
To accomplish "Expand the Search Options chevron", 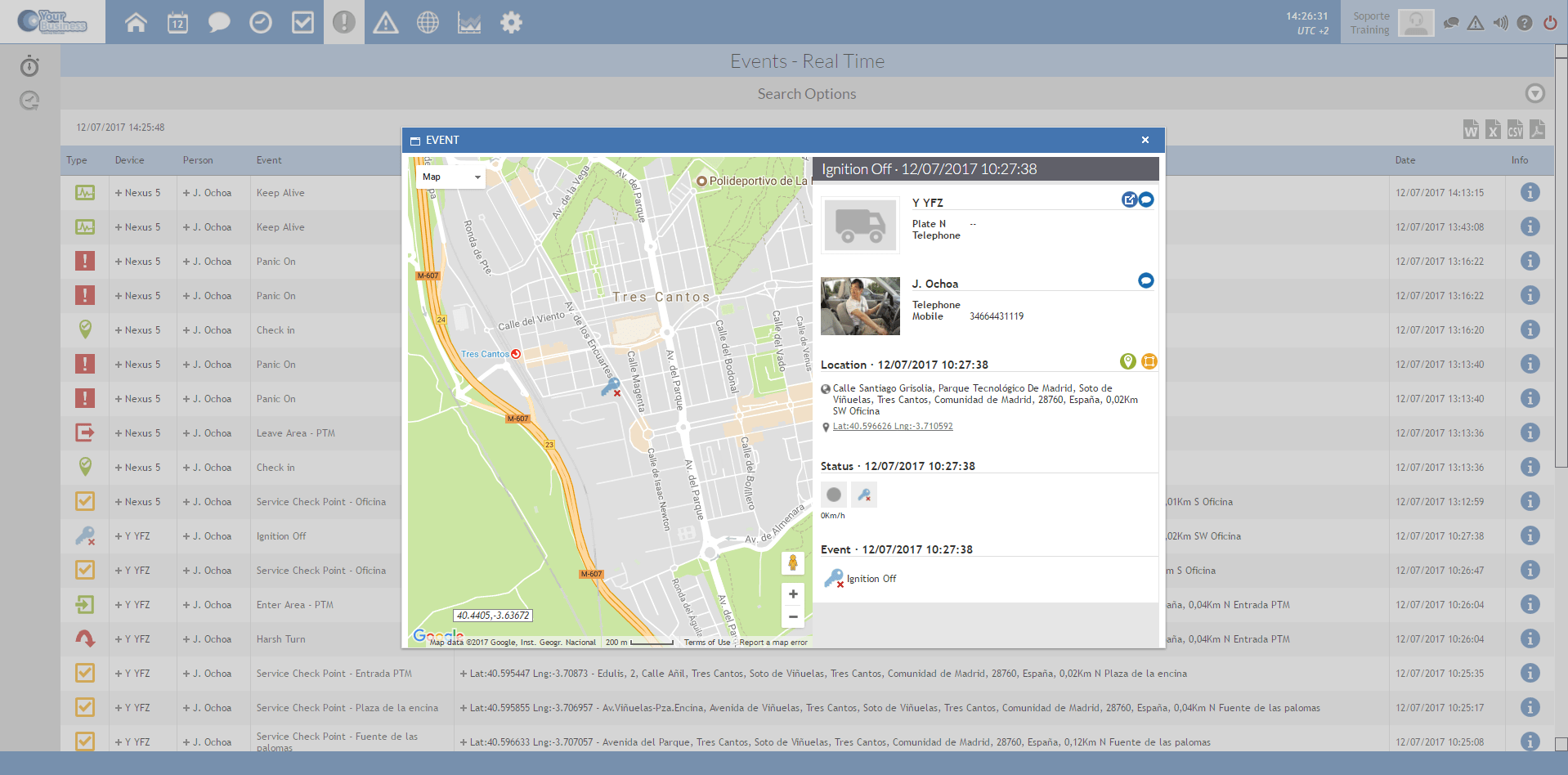I will click(x=1535, y=93).
